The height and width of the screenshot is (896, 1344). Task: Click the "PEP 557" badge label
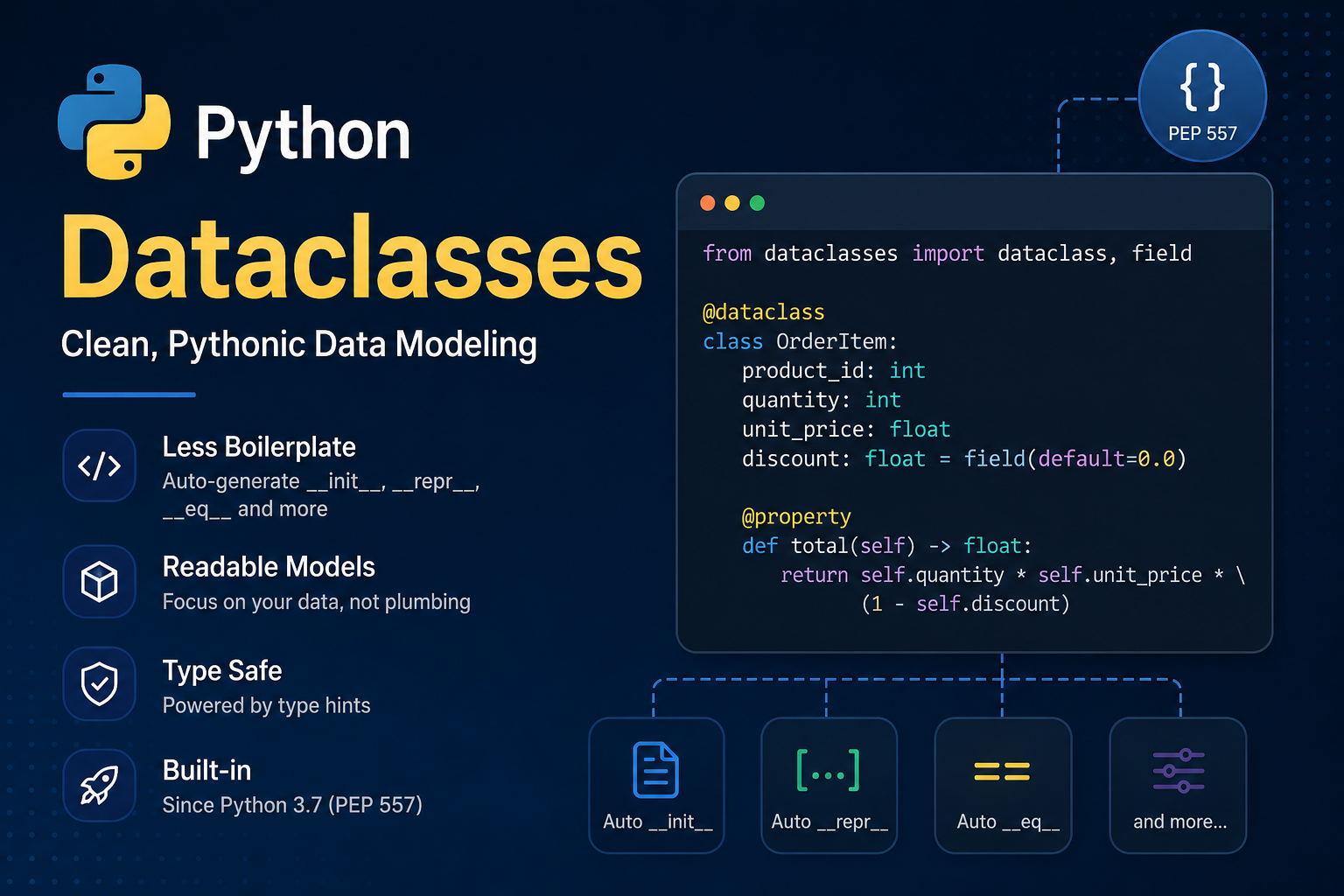click(x=1202, y=134)
